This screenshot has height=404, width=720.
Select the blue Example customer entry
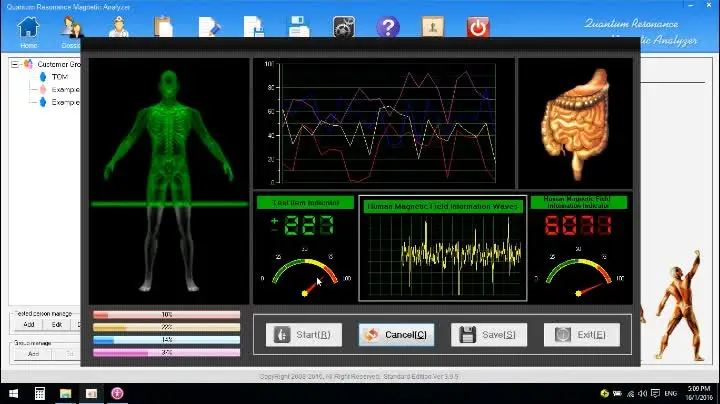coord(65,102)
